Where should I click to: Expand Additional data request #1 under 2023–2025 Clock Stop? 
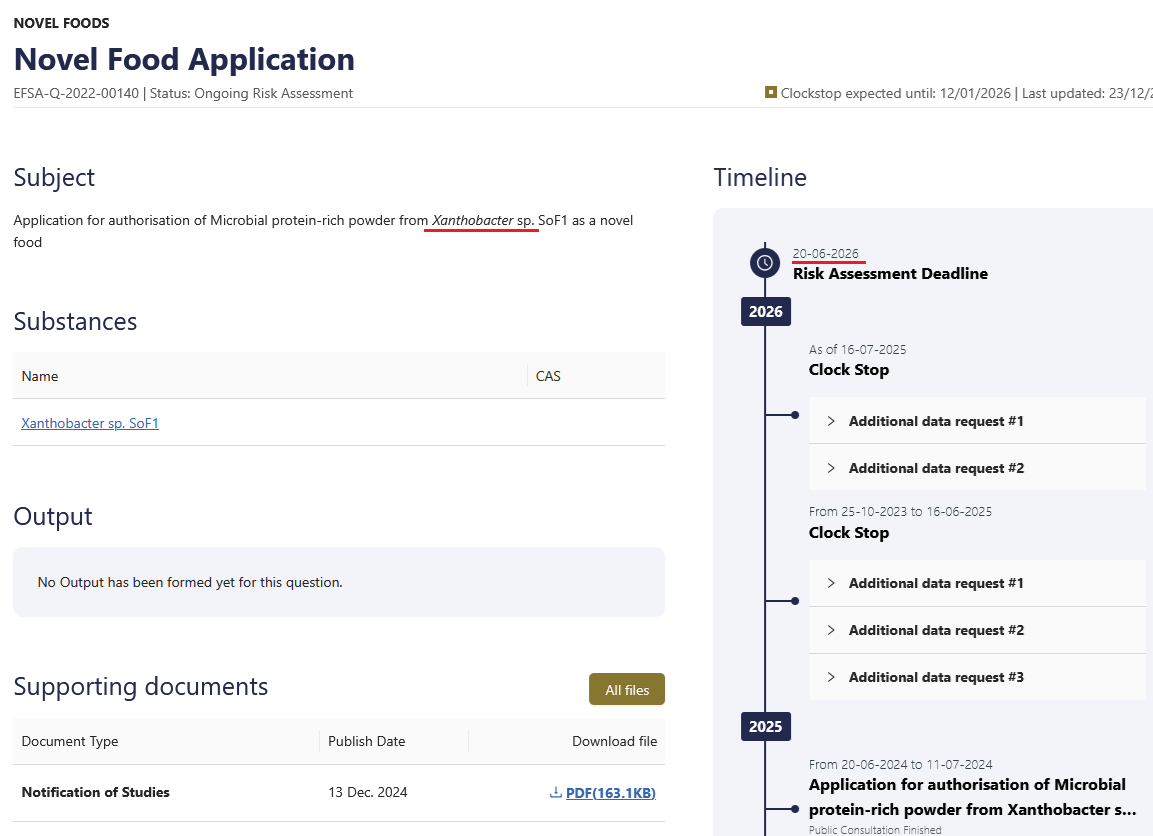click(x=936, y=583)
